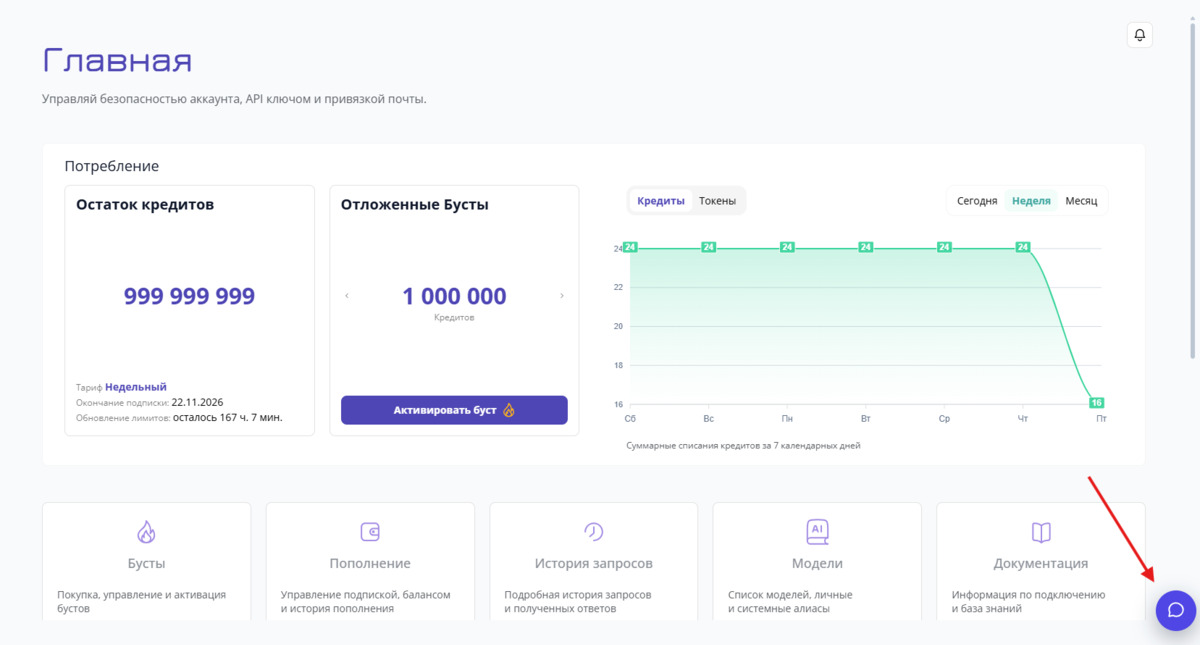The height and width of the screenshot is (645, 1200).
Task: Click the flame icon on Бусты card
Action: 146,531
